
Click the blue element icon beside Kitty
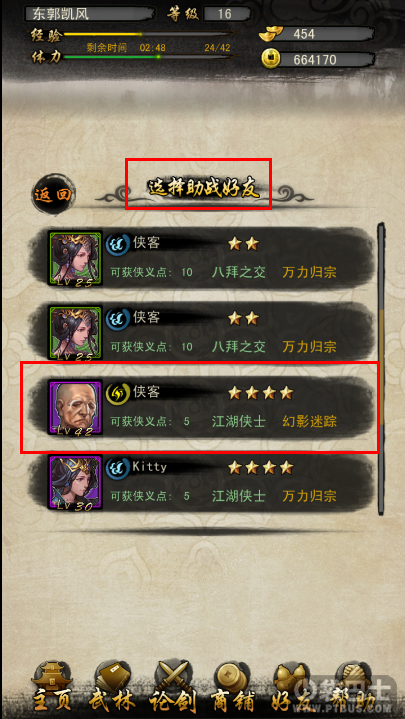coord(116,468)
